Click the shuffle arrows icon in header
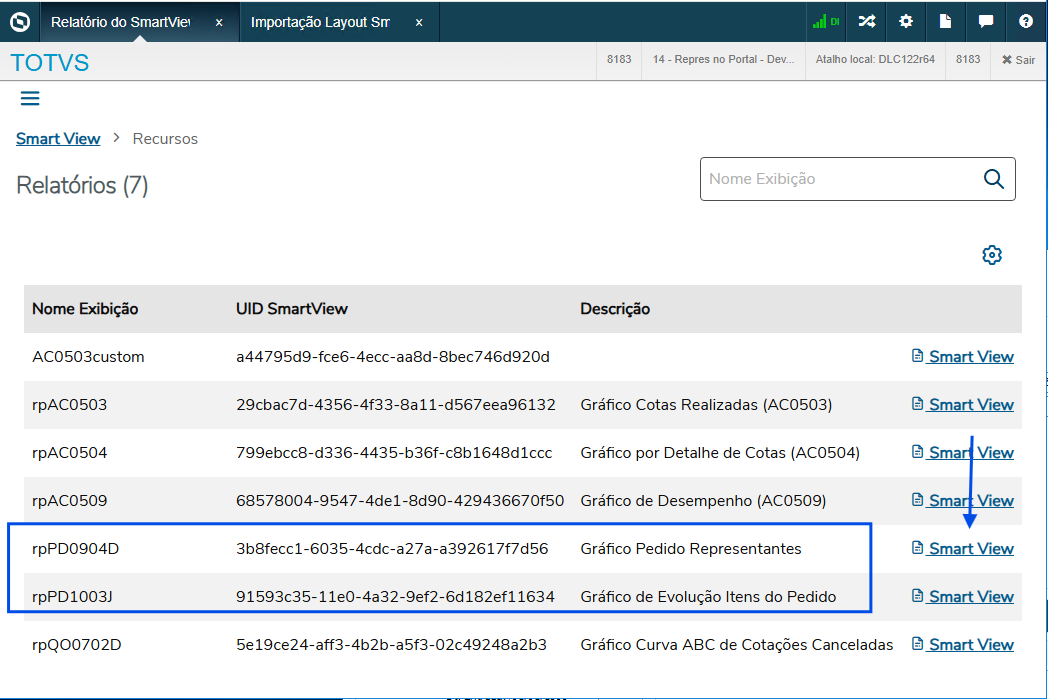The width and height of the screenshot is (1048, 700). (866, 21)
